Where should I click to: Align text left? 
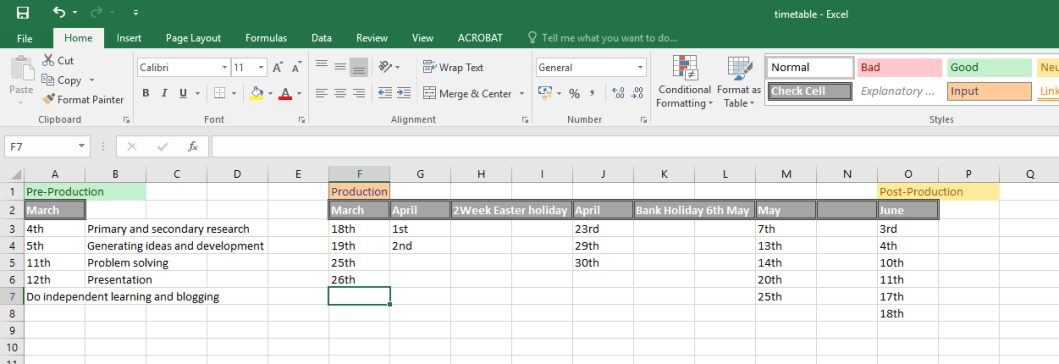pyautogui.click(x=322, y=93)
